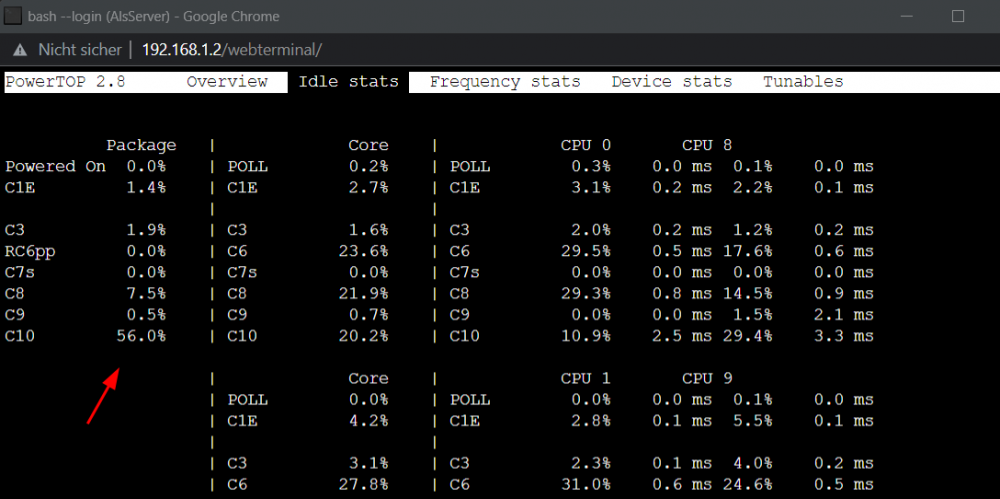Click the minimize window dash icon
The height and width of the screenshot is (499, 1000).
(906, 17)
